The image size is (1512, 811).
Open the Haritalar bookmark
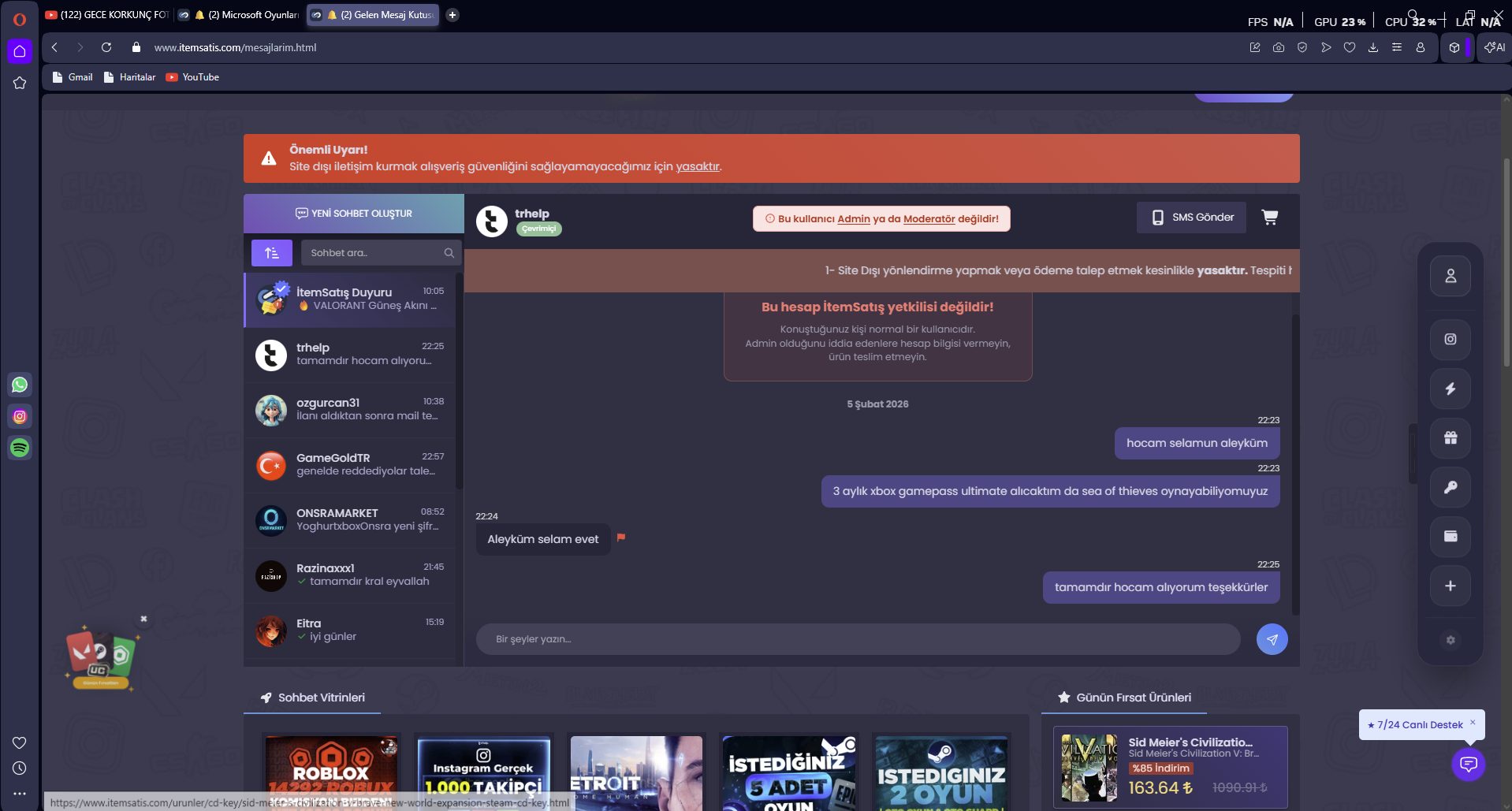130,77
